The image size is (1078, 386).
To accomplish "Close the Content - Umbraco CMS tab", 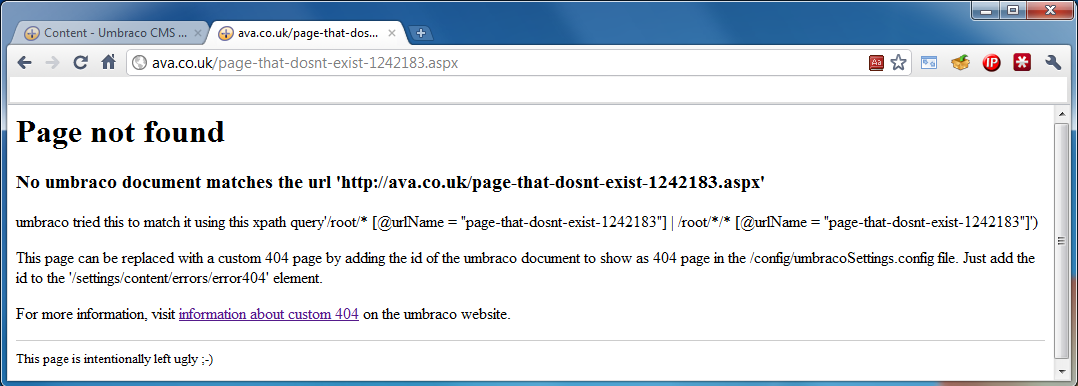I will [197, 33].
